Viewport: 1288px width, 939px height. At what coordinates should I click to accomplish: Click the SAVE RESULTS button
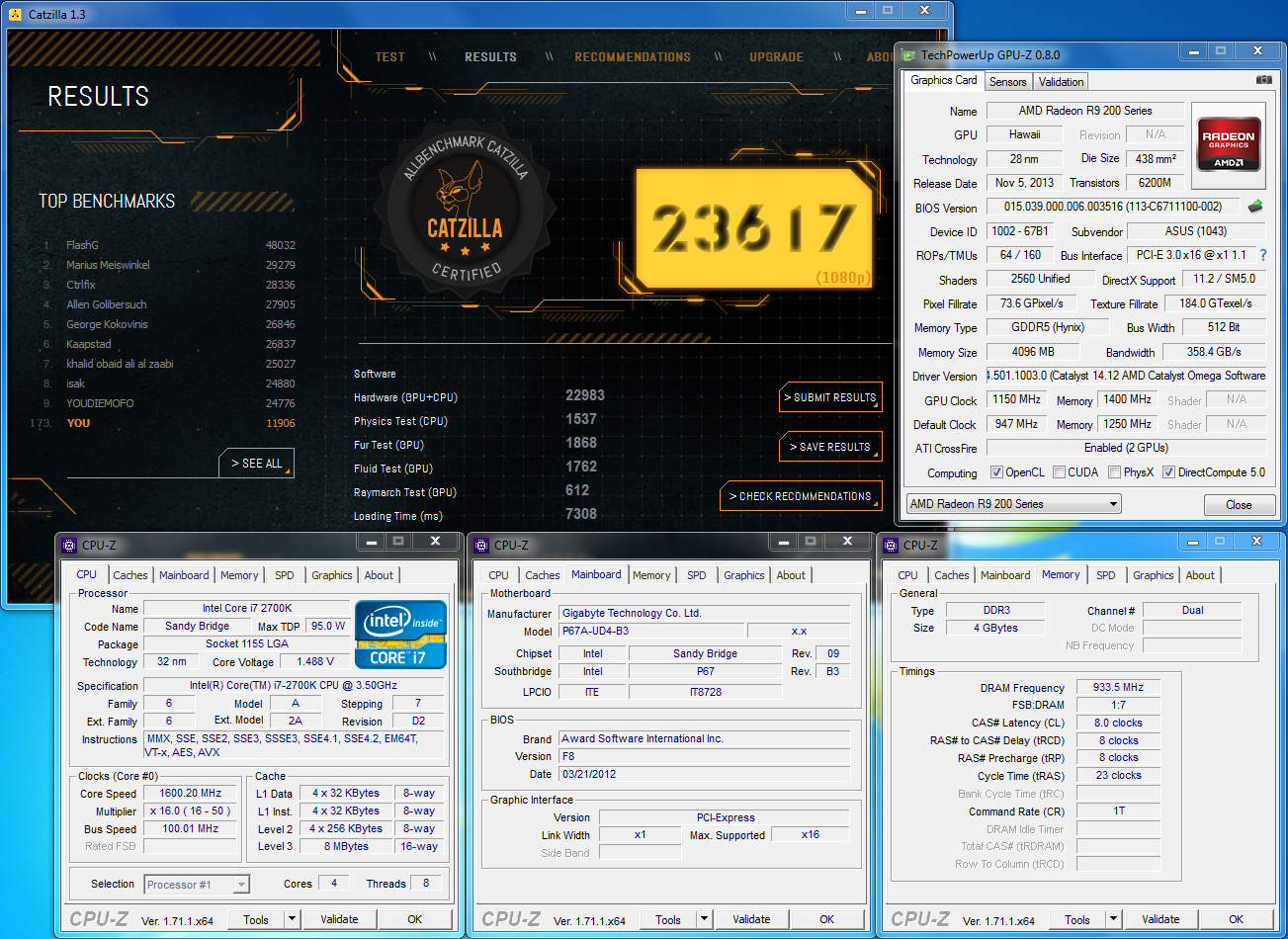tap(830, 447)
